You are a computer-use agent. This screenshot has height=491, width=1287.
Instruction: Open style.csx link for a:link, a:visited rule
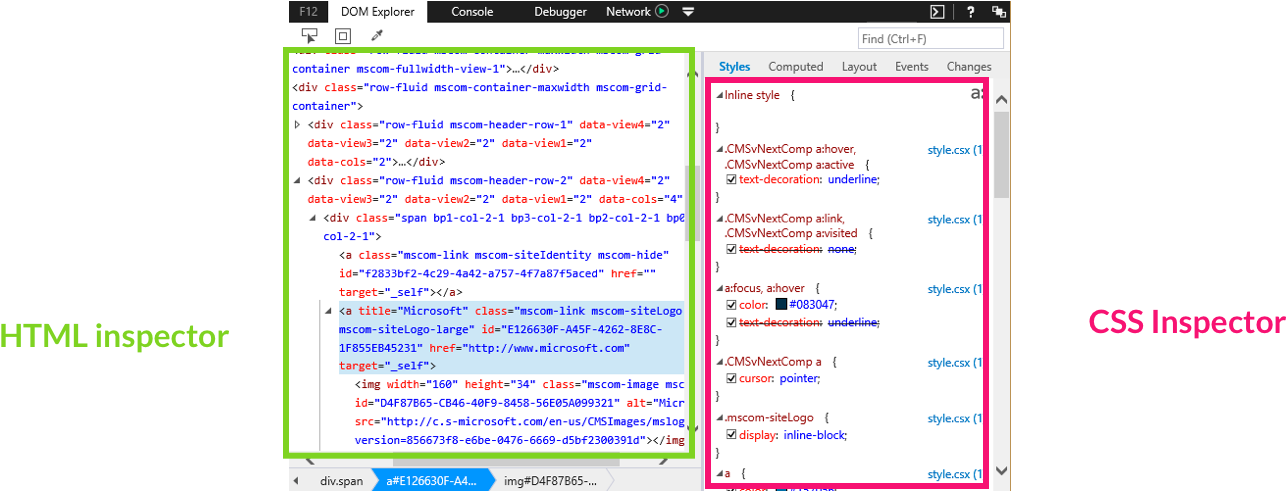click(x=955, y=219)
